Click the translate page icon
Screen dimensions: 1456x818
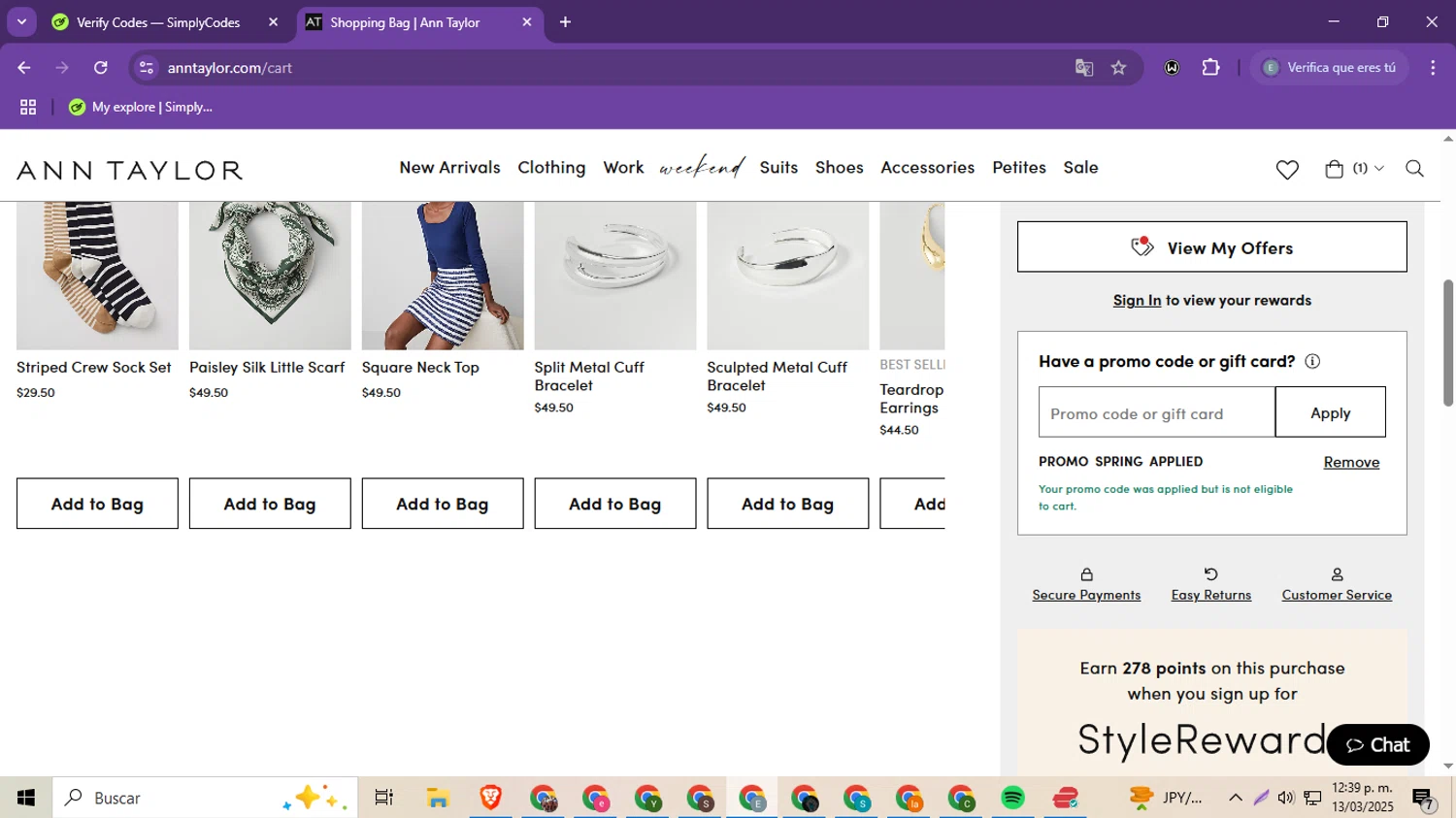pyautogui.click(x=1084, y=68)
